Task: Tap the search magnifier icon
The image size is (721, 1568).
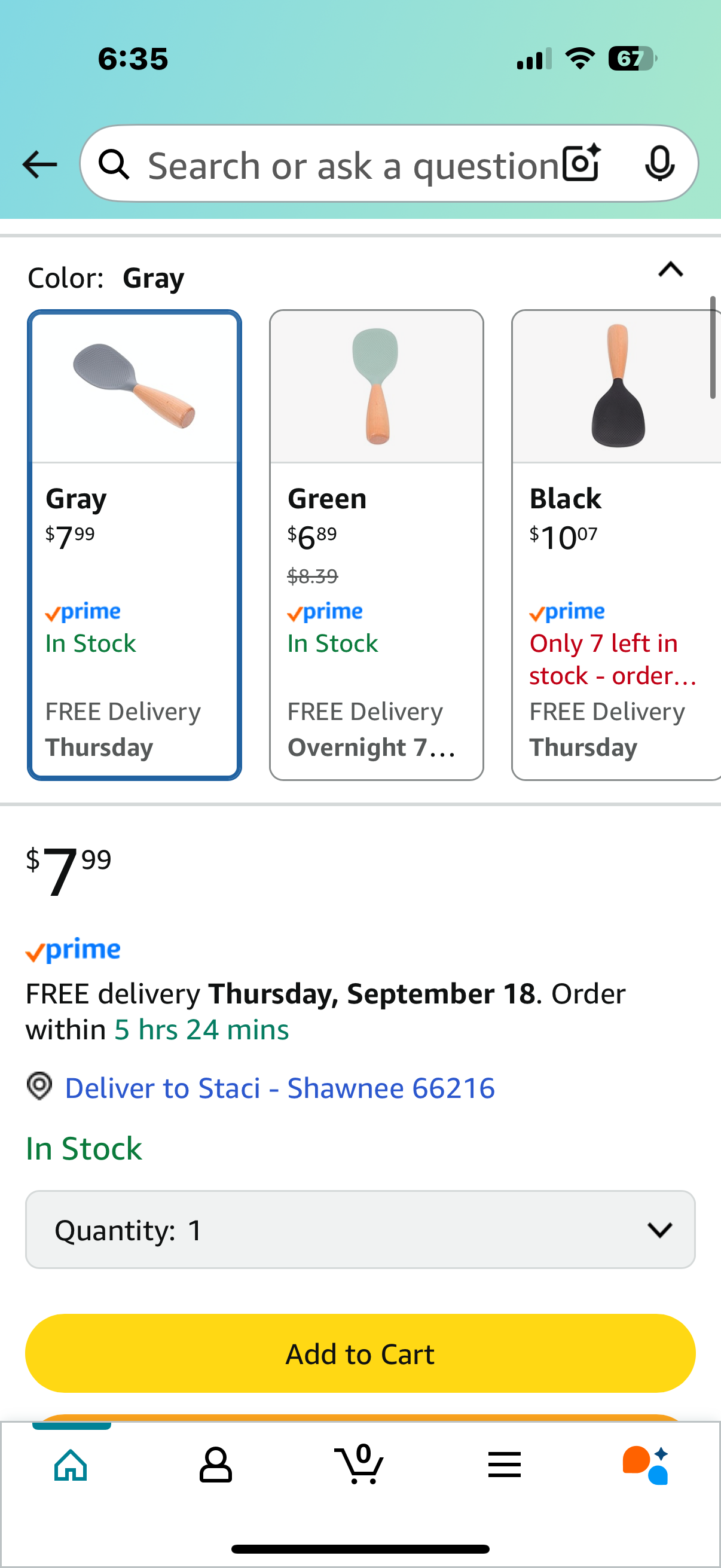Action: (x=114, y=164)
